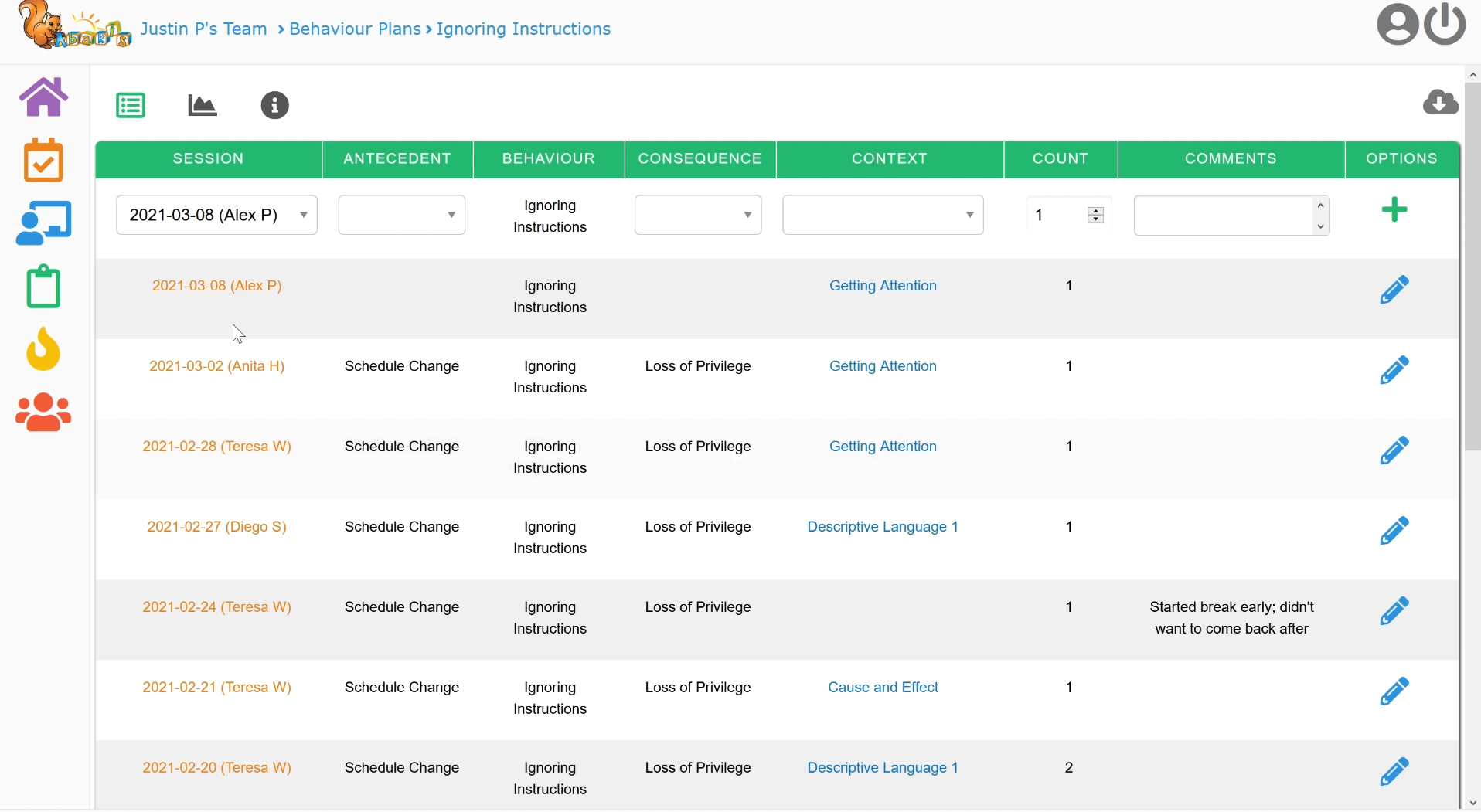
Task: Open the home page from sidebar
Action: tap(43, 98)
